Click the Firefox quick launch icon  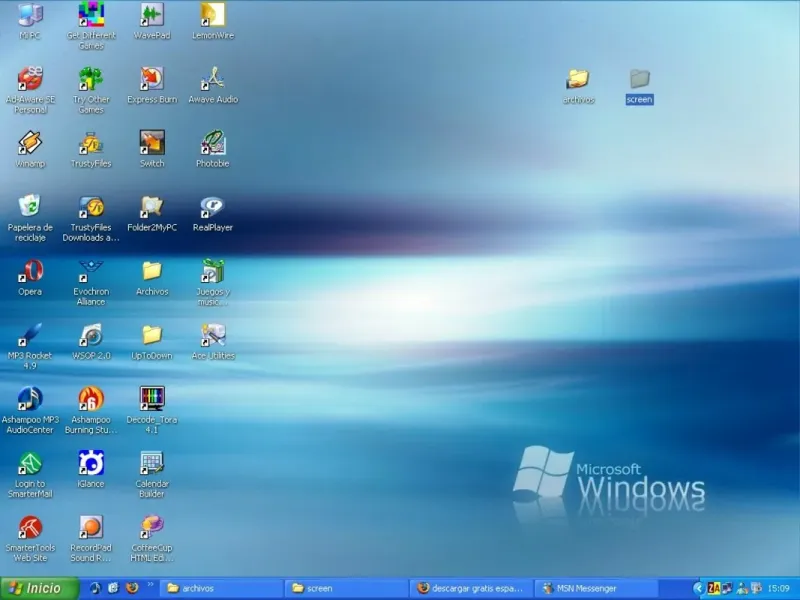pyautogui.click(x=132, y=588)
